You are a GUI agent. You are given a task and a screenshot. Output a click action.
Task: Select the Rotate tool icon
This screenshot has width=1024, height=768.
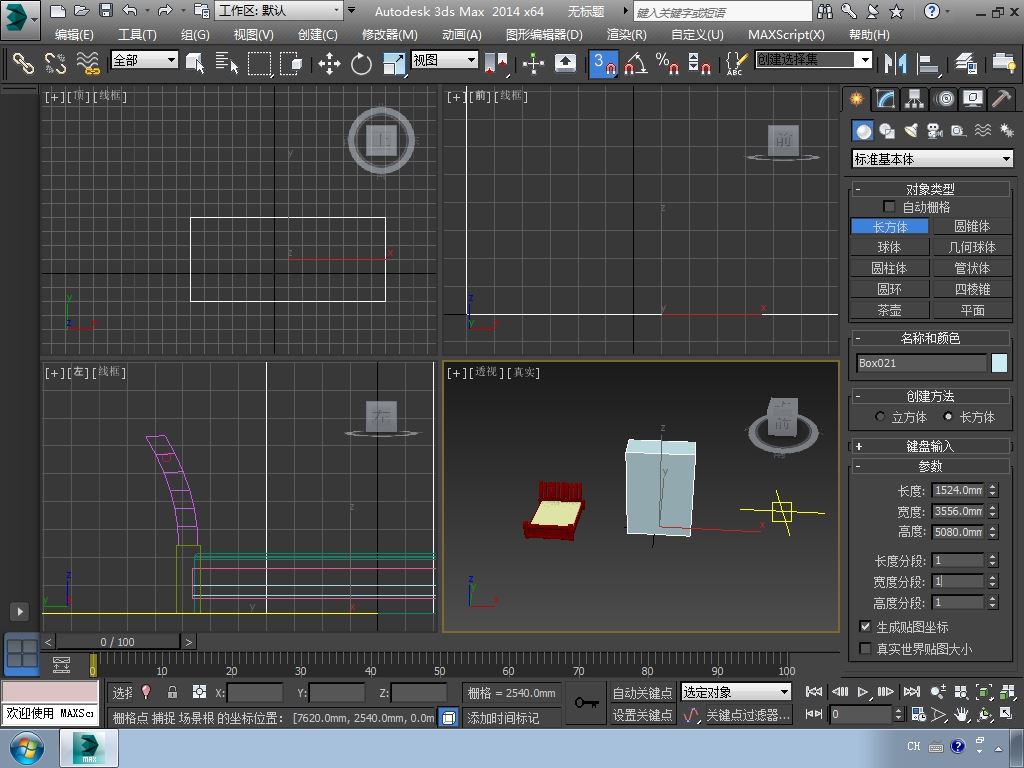[x=361, y=63]
